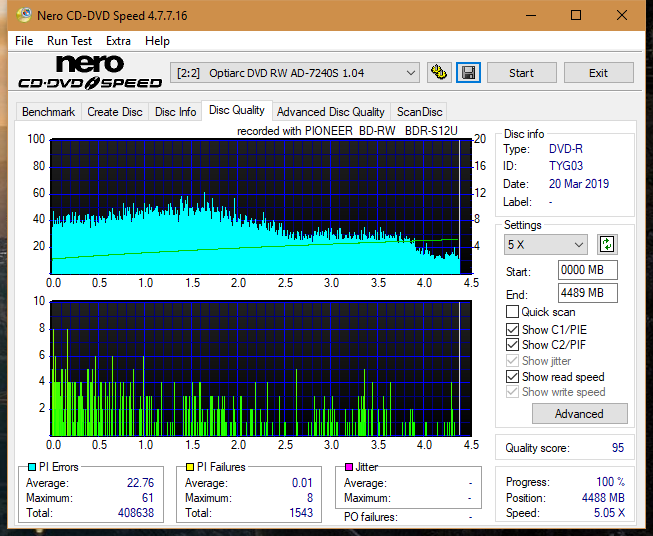The height and width of the screenshot is (536, 653).
Task: Click the cyan PI Errors legend swatch
Action: coord(32,467)
